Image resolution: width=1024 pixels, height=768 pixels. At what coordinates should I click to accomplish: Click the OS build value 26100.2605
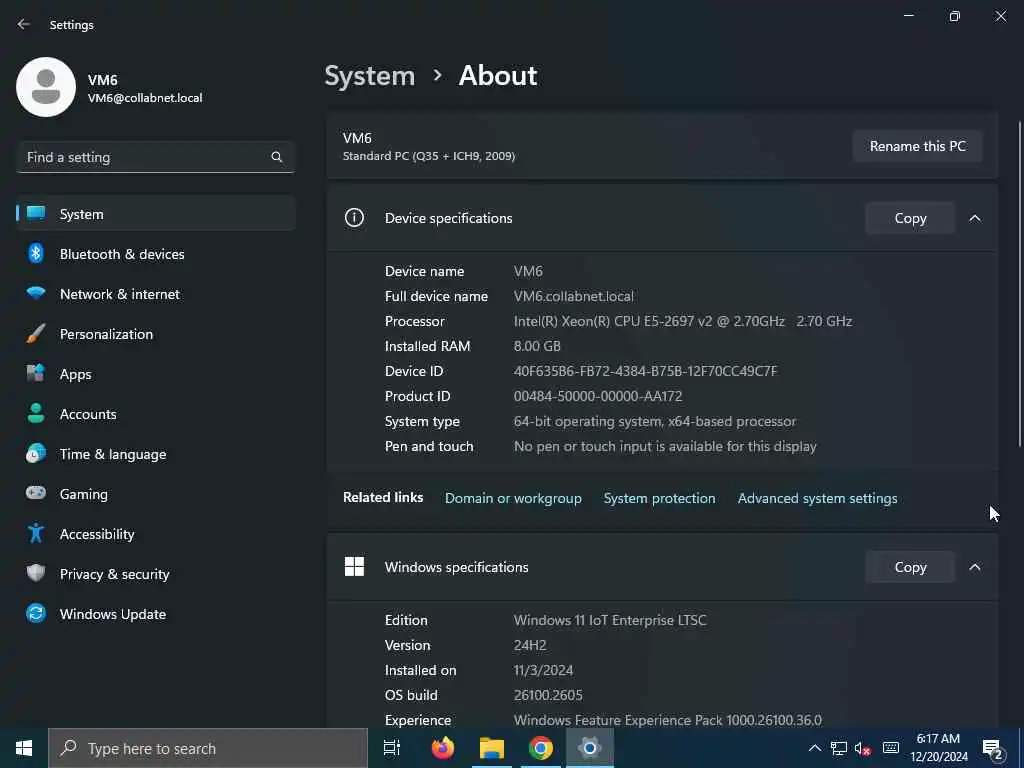548,695
